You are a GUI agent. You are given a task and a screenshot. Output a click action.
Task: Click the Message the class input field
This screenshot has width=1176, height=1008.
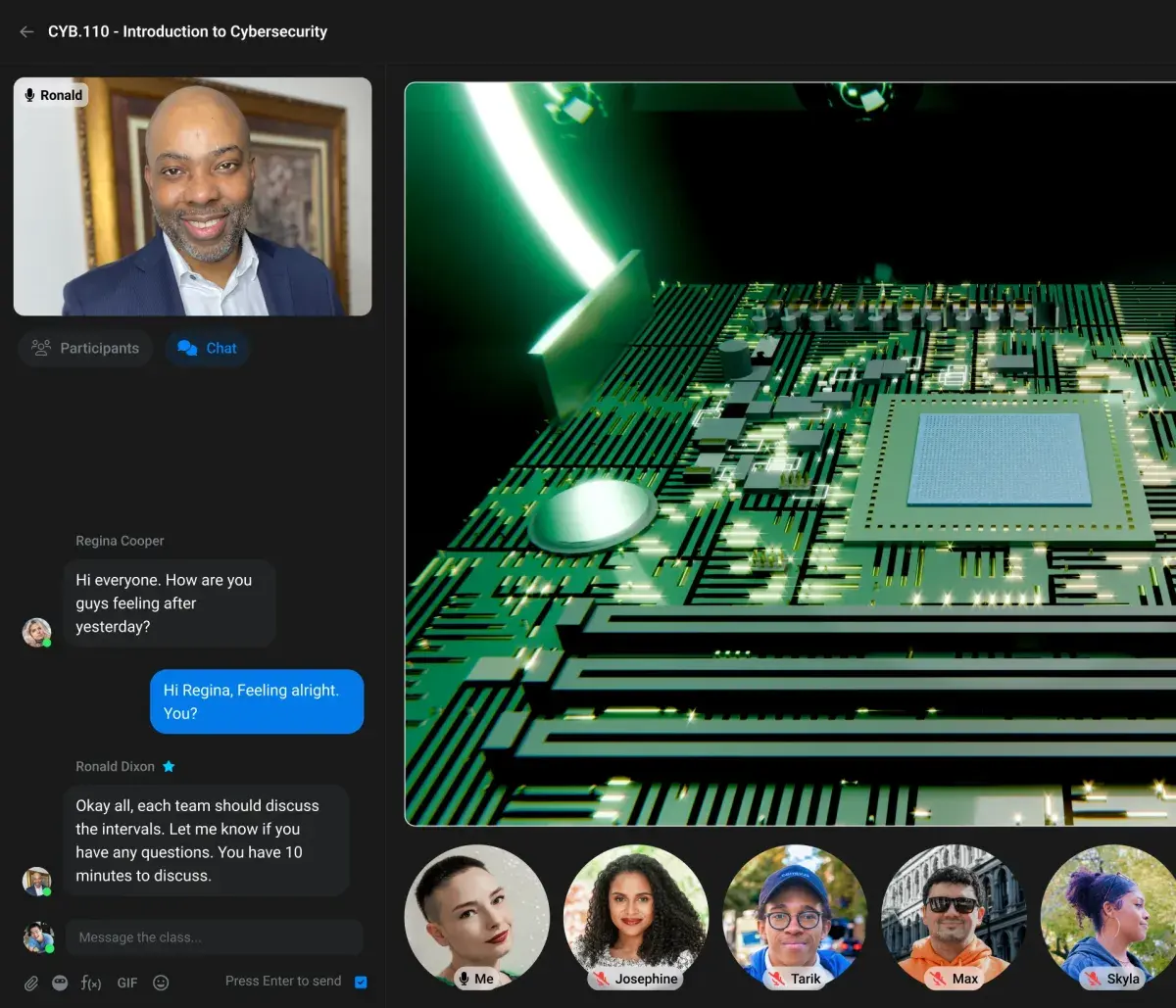(214, 937)
